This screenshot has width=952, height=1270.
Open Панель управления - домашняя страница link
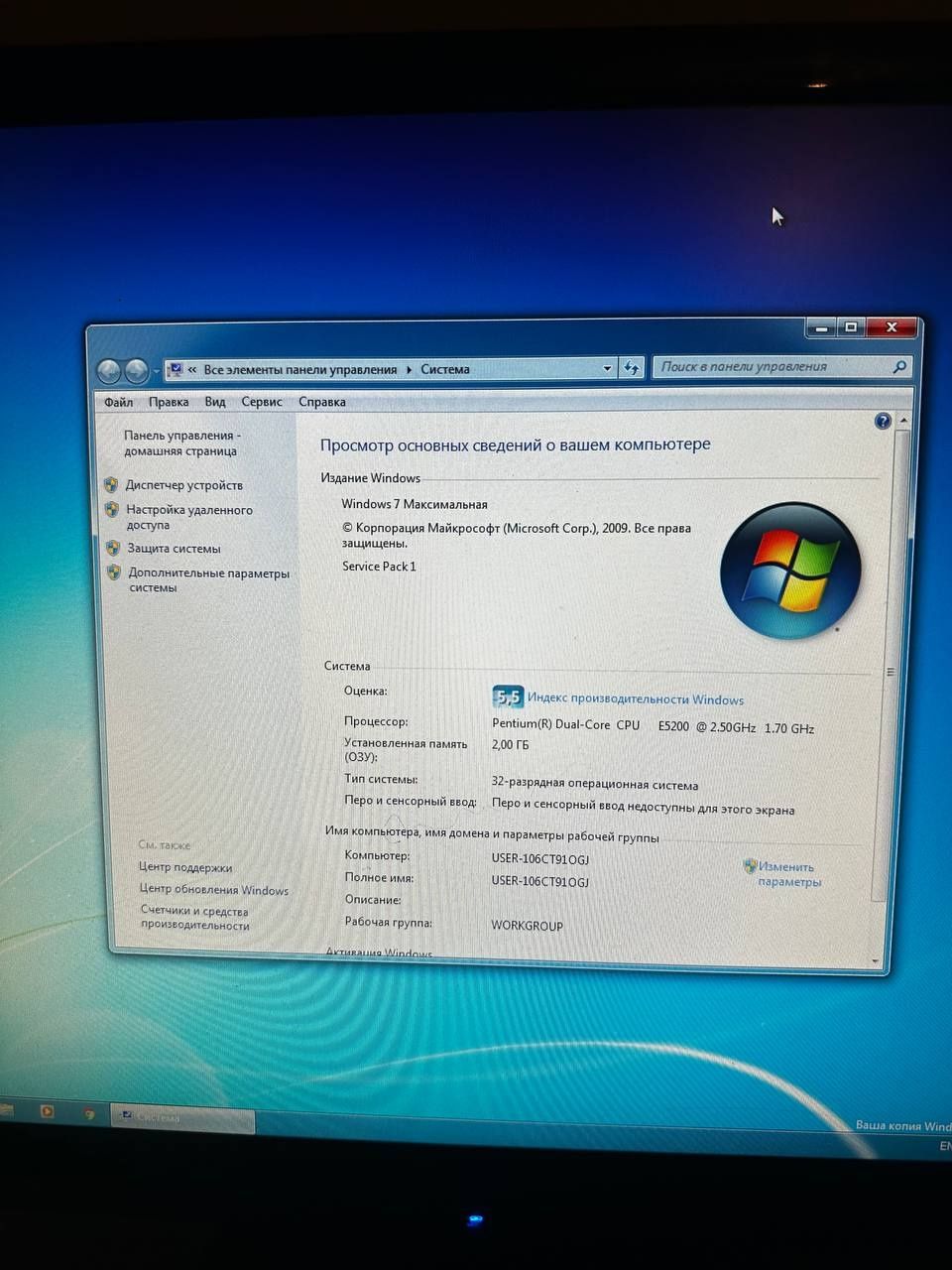click(x=181, y=443)
